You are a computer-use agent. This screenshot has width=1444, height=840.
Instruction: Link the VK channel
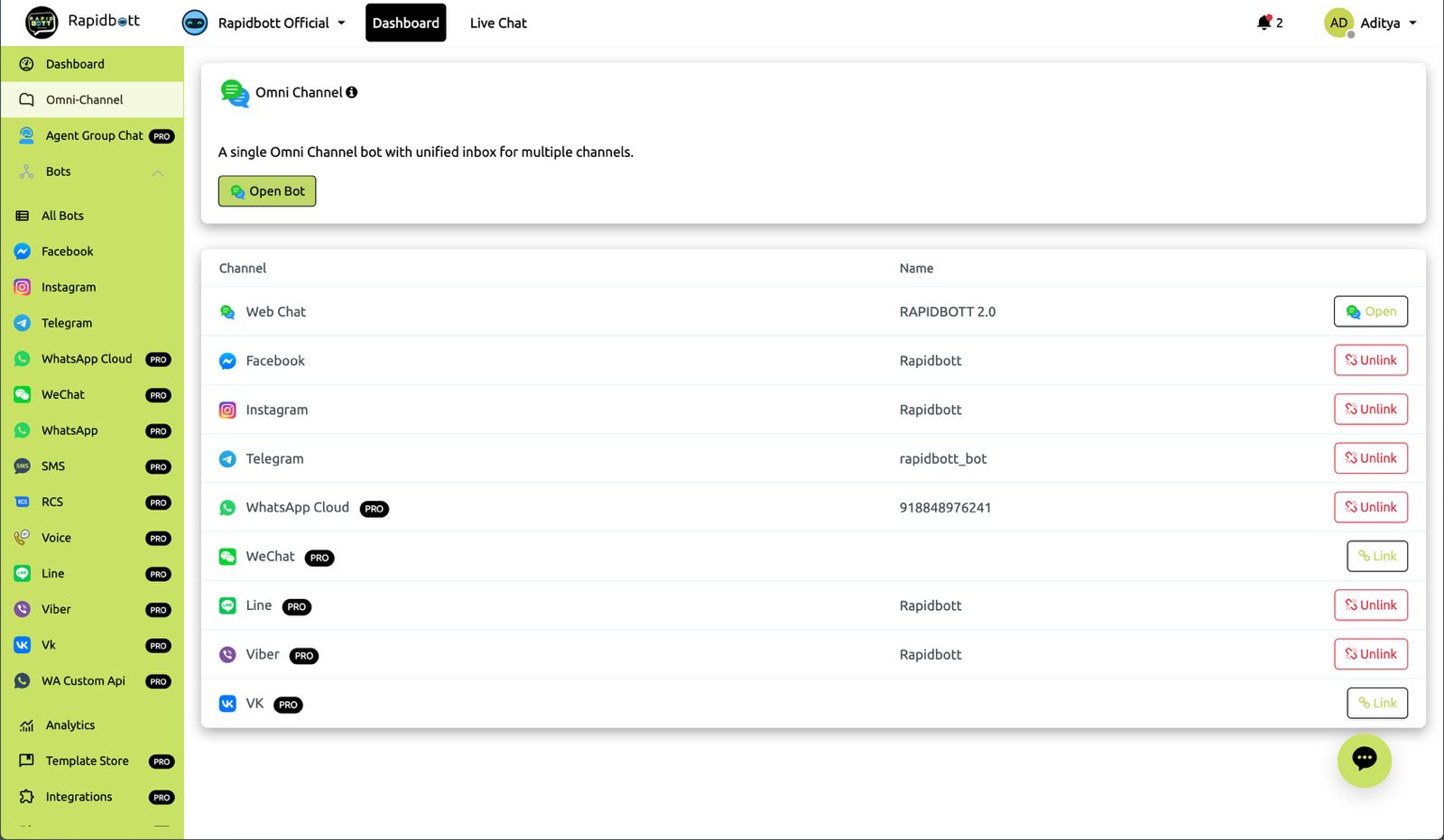(1377, 703)
